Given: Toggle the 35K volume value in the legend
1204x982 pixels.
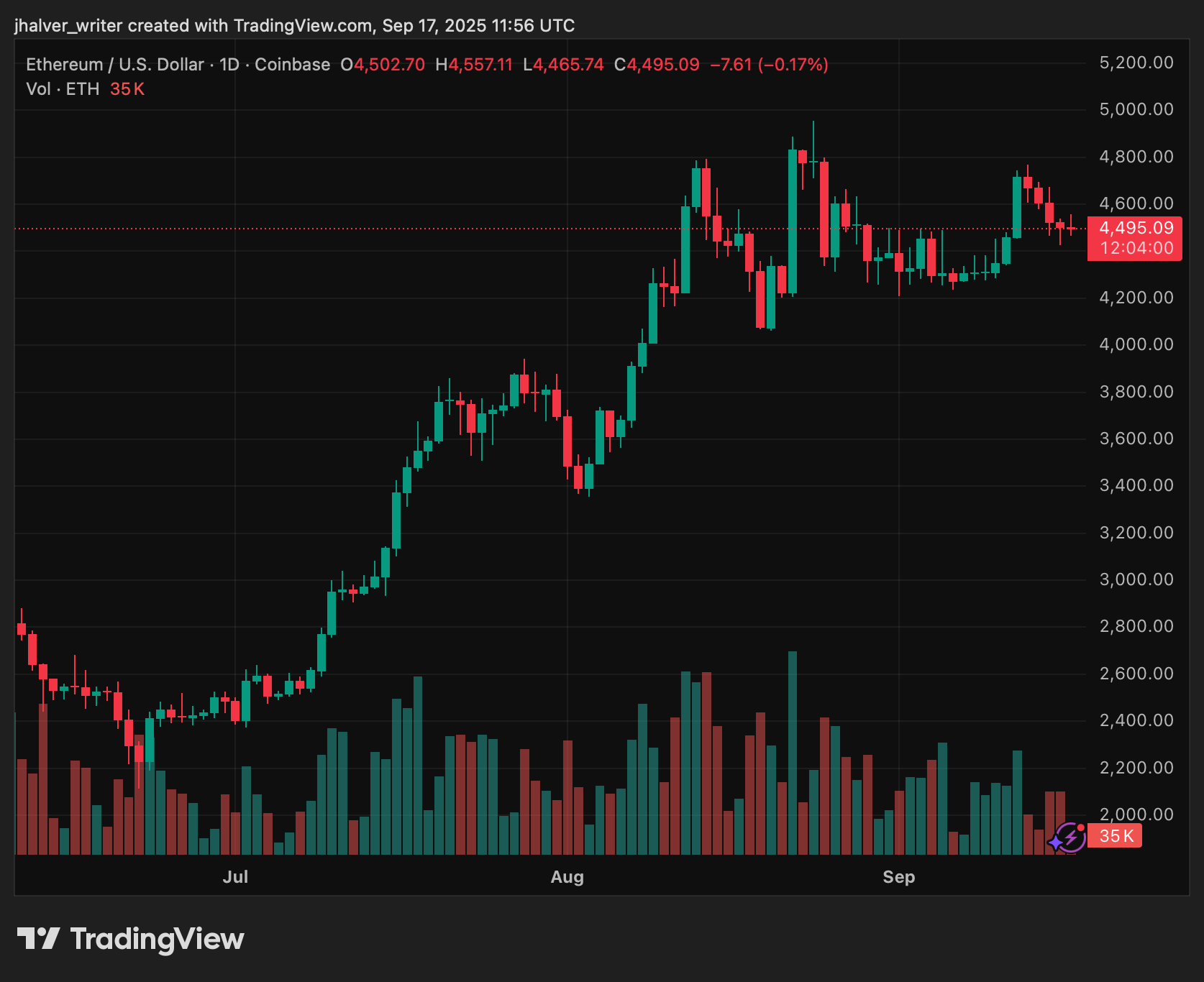Looking at the screenshot, I should tap(126, 88).
